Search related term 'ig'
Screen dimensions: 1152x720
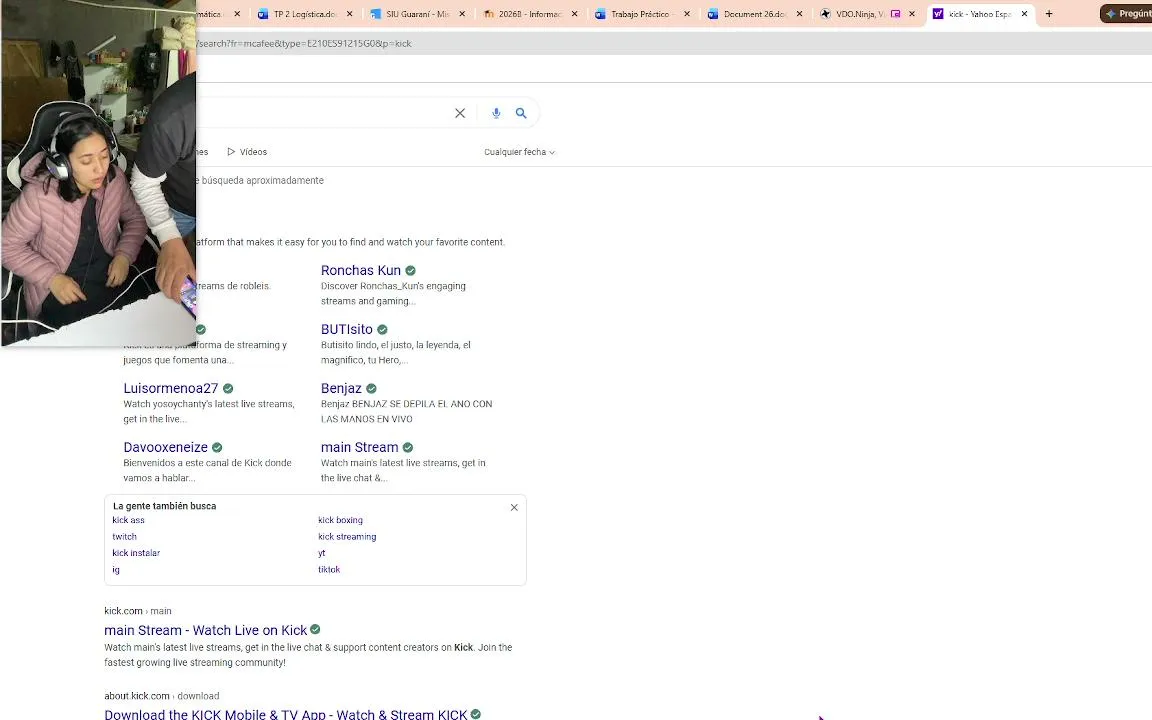pyautogui.click(x=115, y=570)
